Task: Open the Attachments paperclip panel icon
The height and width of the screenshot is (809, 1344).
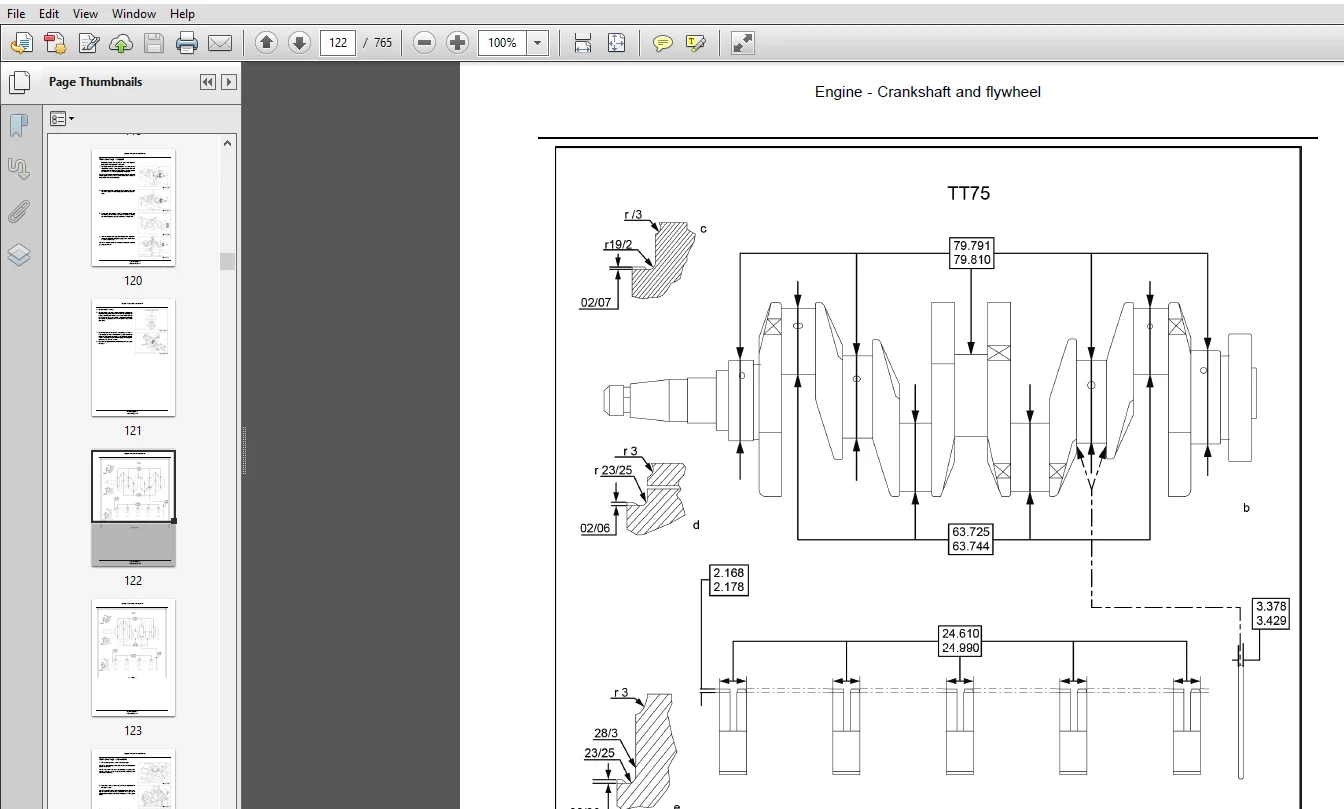Action: coord(19,212)
